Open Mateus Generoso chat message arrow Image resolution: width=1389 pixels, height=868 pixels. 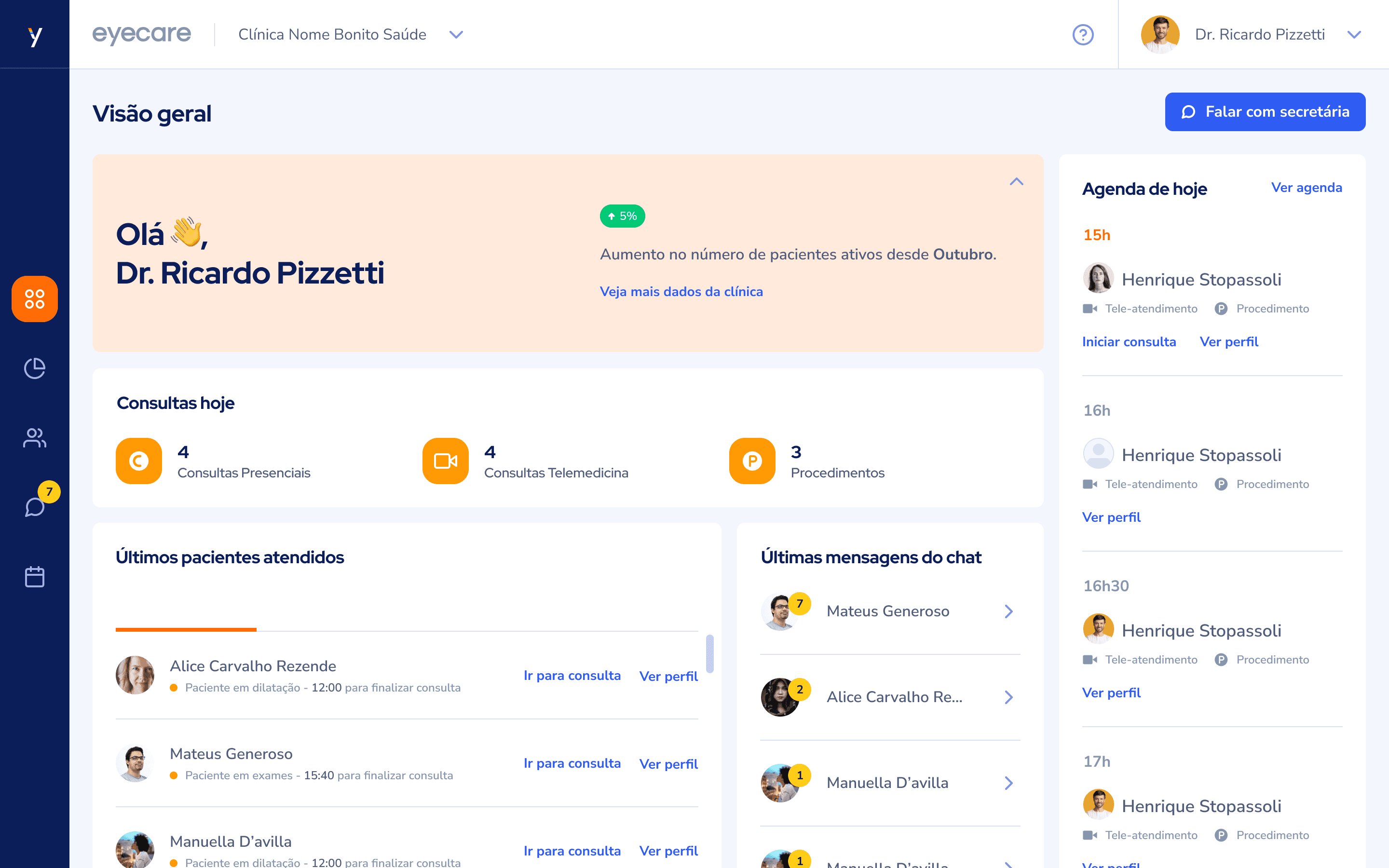(1008, 611)
